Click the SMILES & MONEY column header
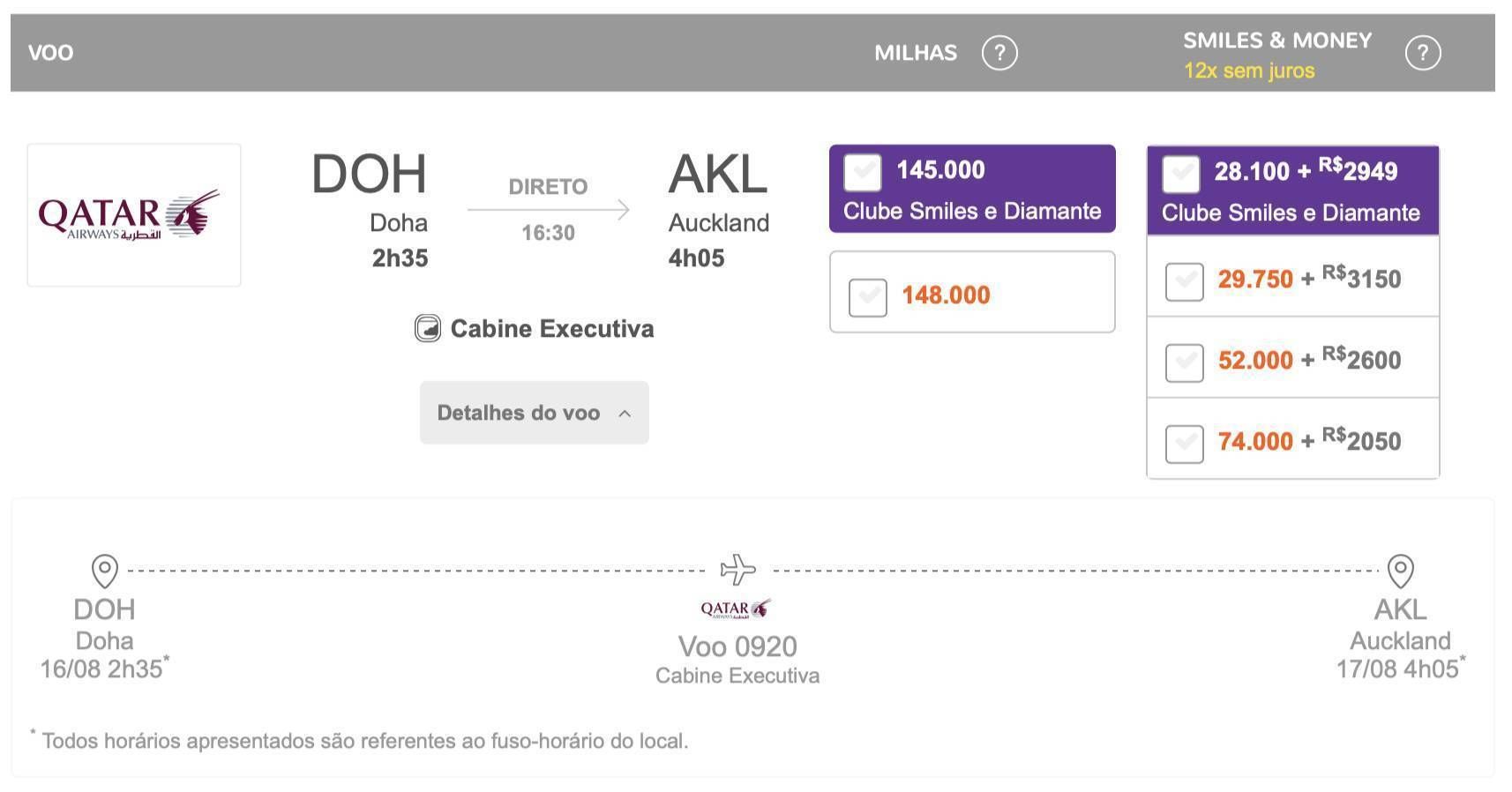This screenshot has width=1512, height=792. tap(1277, 41)
